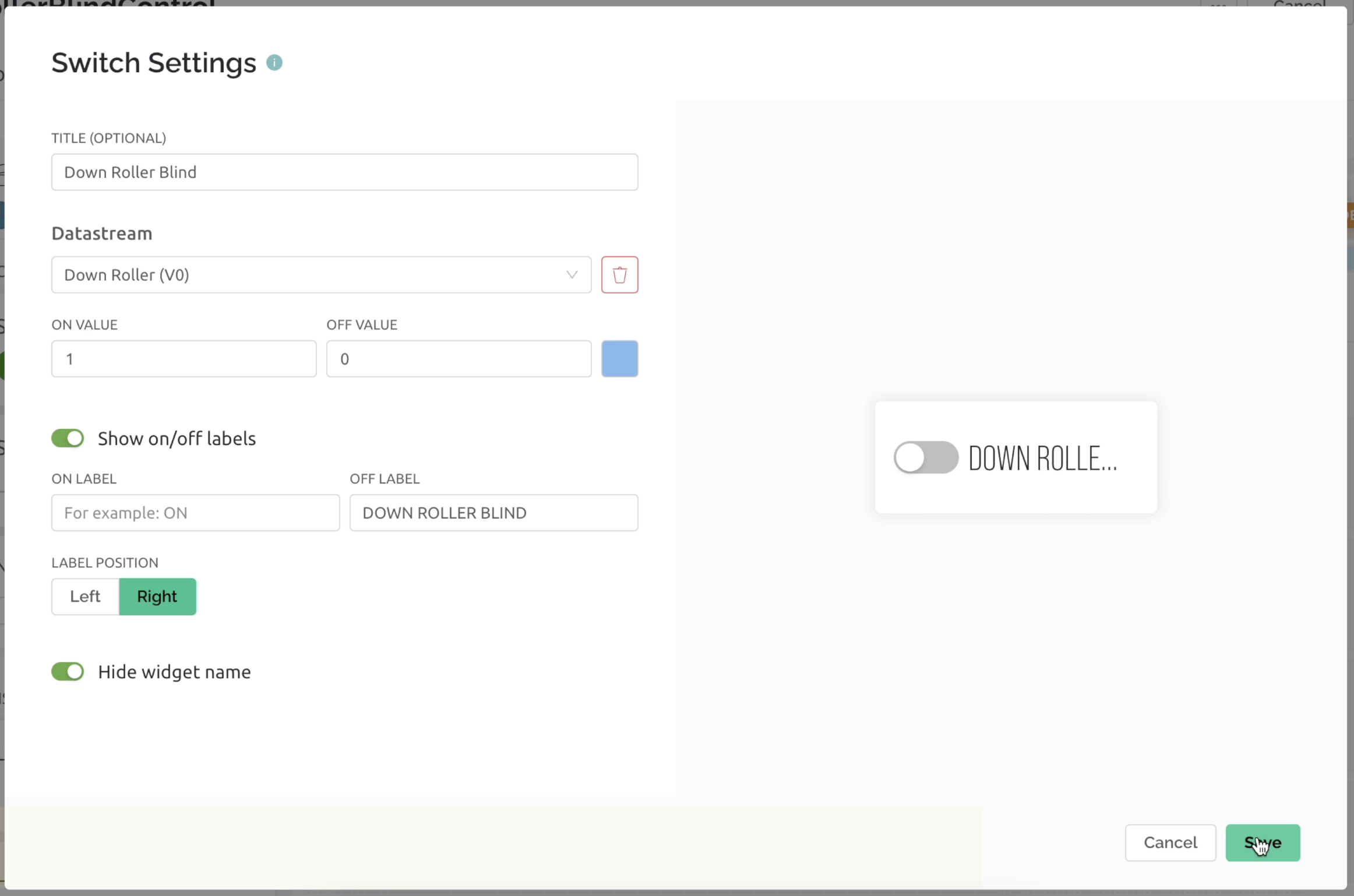This screenshot has height=896, width=1354.
Task: Focus the ON VALUE field containing 1
Action: pos(184,359)
